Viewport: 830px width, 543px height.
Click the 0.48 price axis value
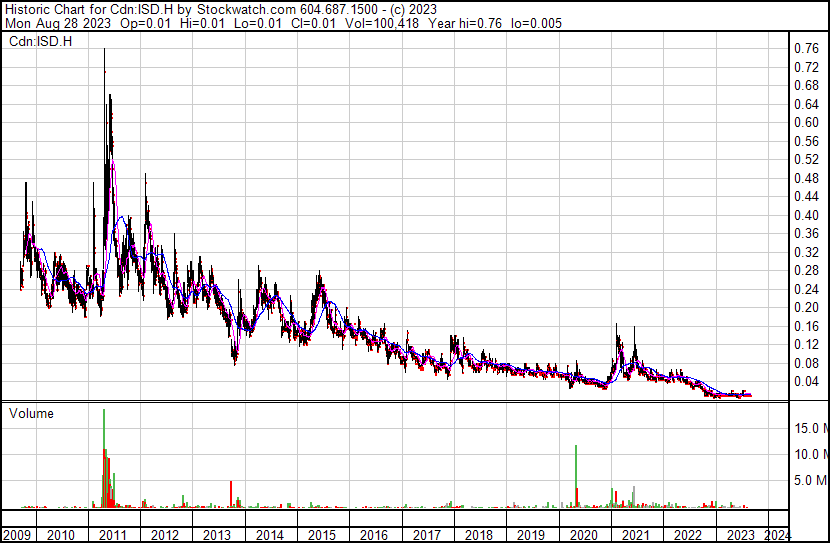(807, 178)
